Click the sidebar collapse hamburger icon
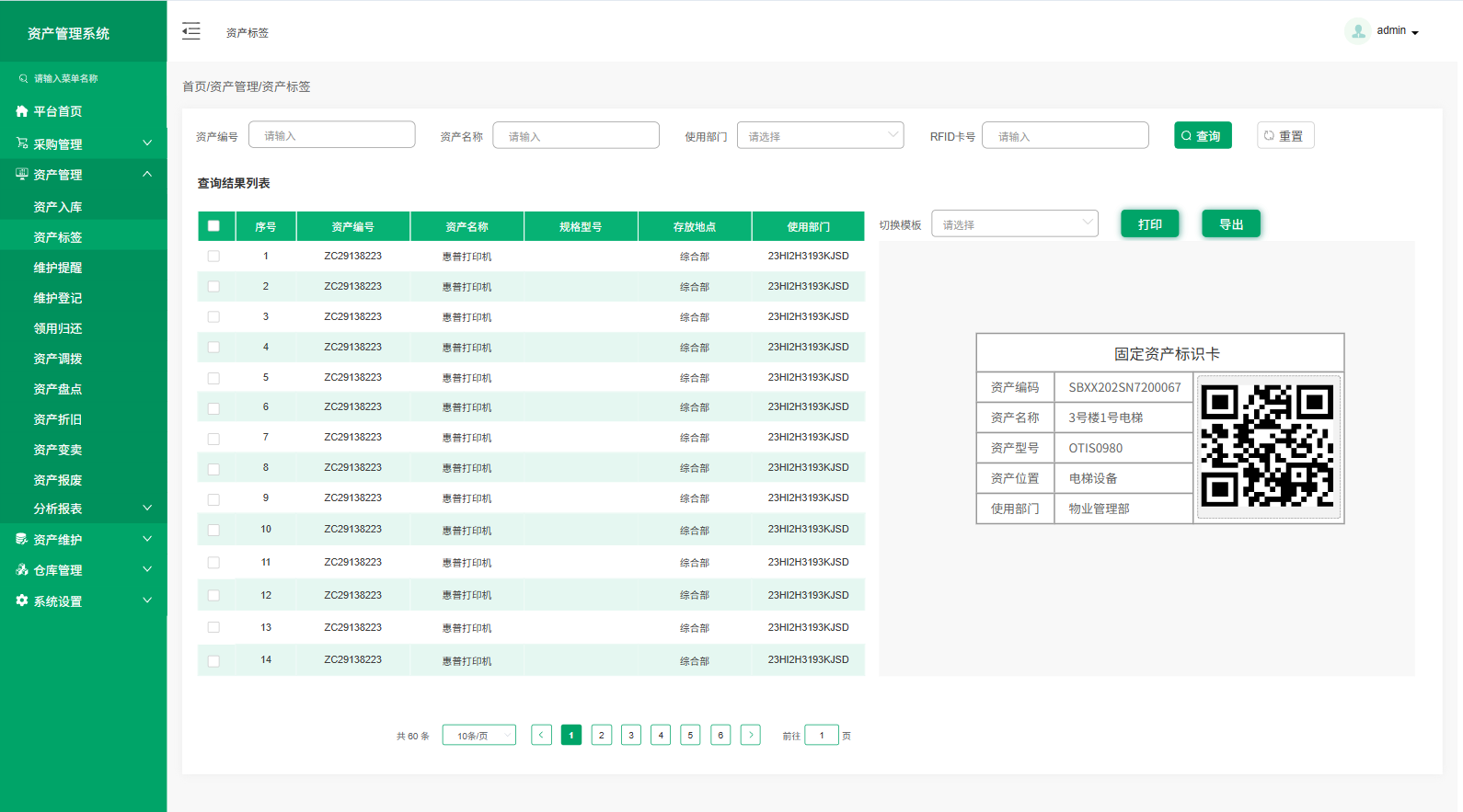The image size is (1463, 812). (x=191, y=32)
